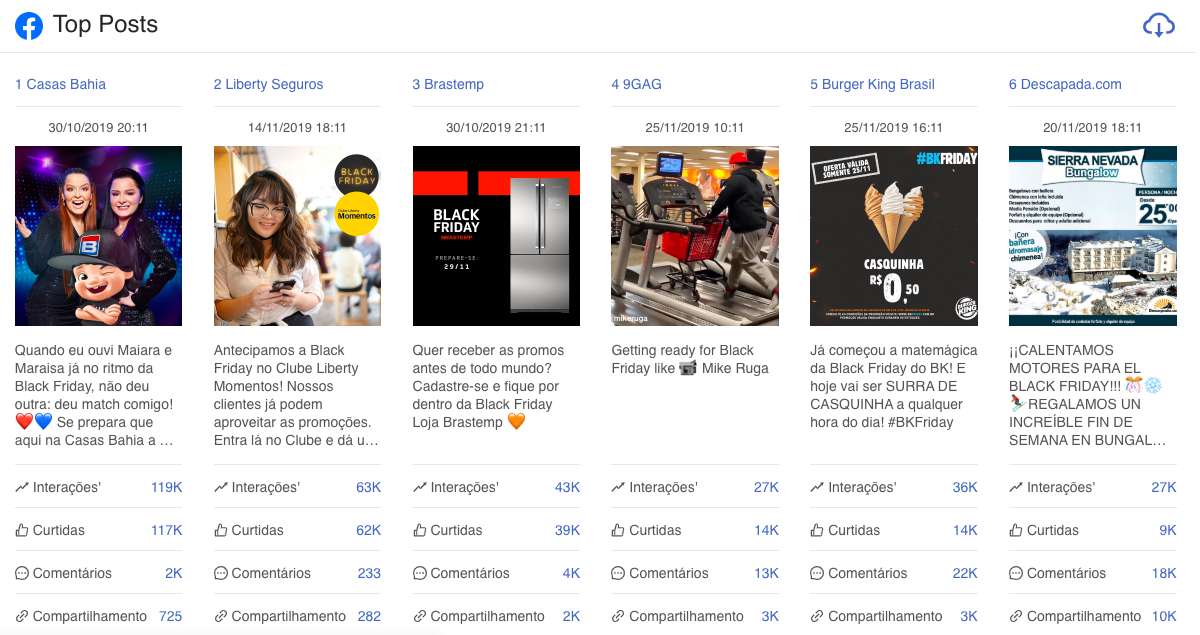Open the 1 Casas Bahia page link
1200x635 pixels.
[60, 84]
